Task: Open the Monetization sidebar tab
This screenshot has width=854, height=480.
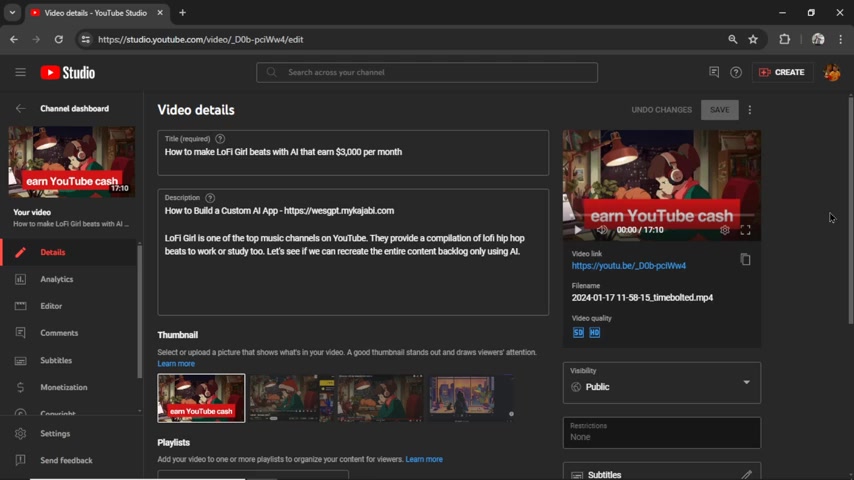Action: pos(69,387)
